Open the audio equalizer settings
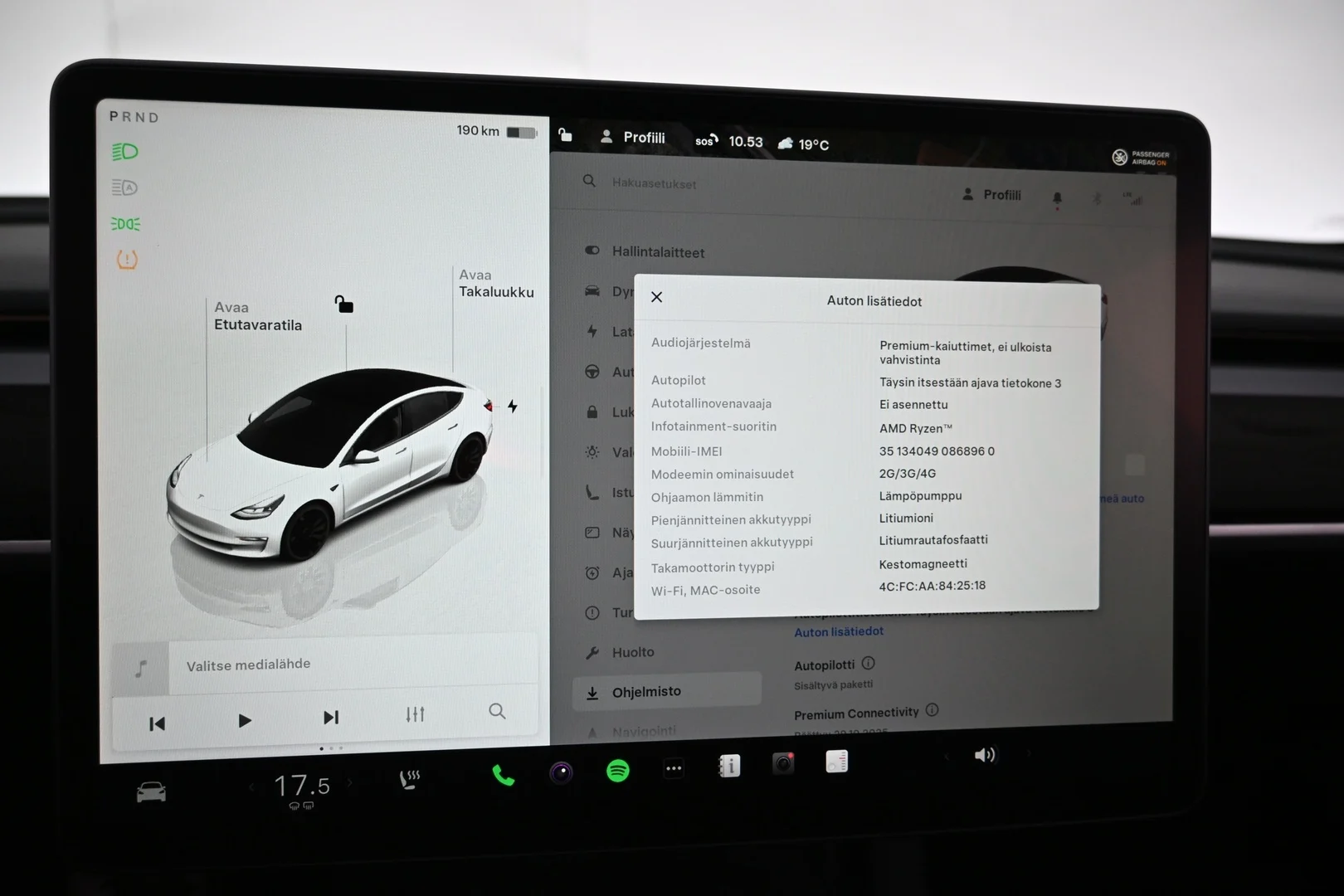The width and height of the screenshot is (1344, 896). click(x=415, y=713)
